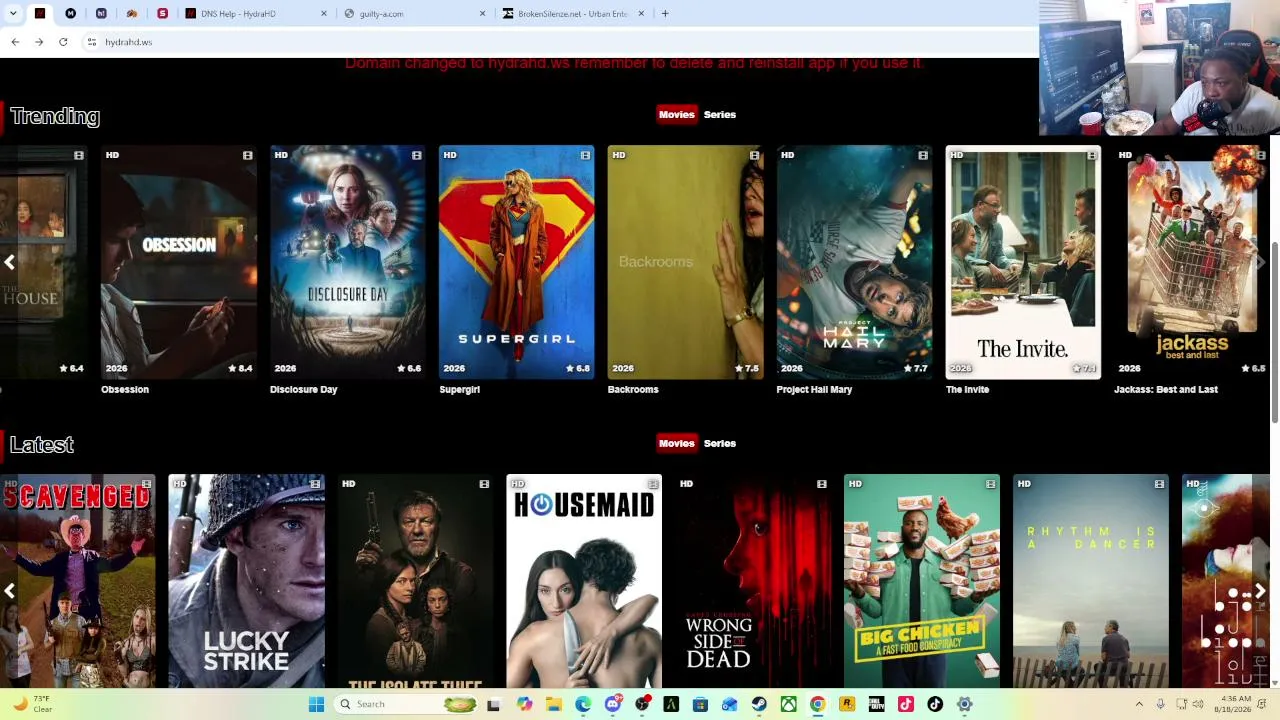This screenshot has width=1280, height=720.
Task: Switch to the BrokenSilenze.net tab
Action: (x=574, y=14)
